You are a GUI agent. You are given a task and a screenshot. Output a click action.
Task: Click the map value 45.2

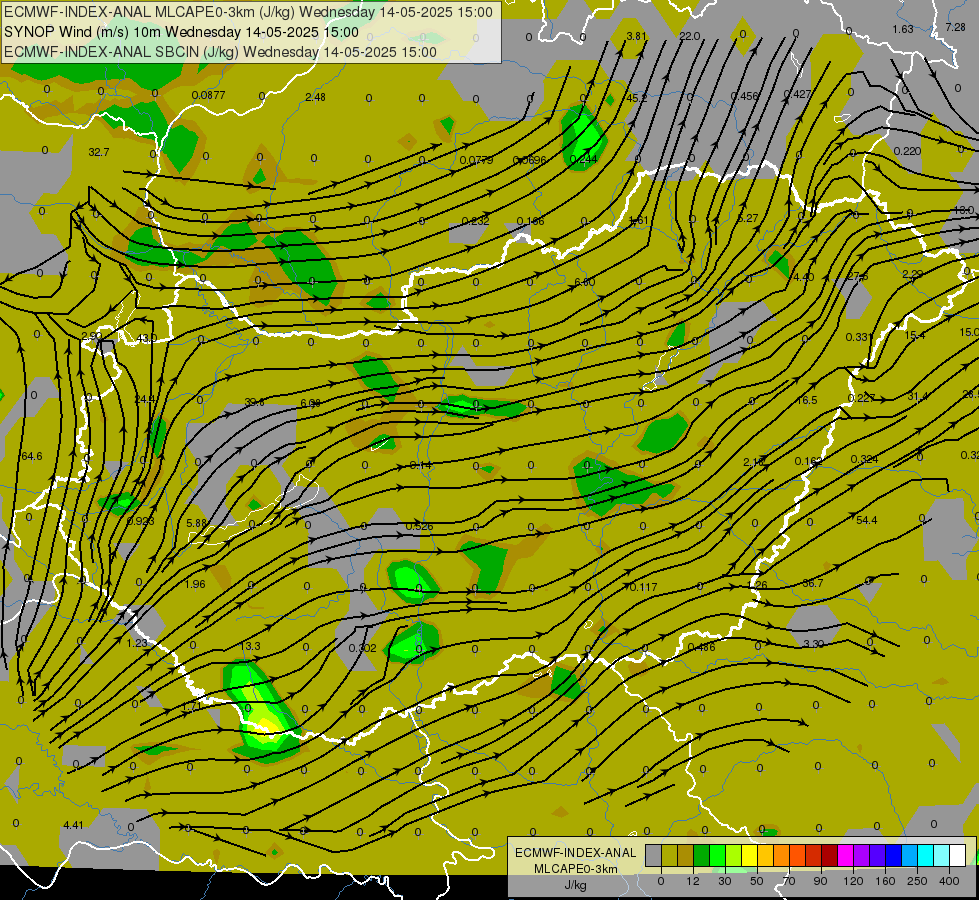[x=637, y=98]
